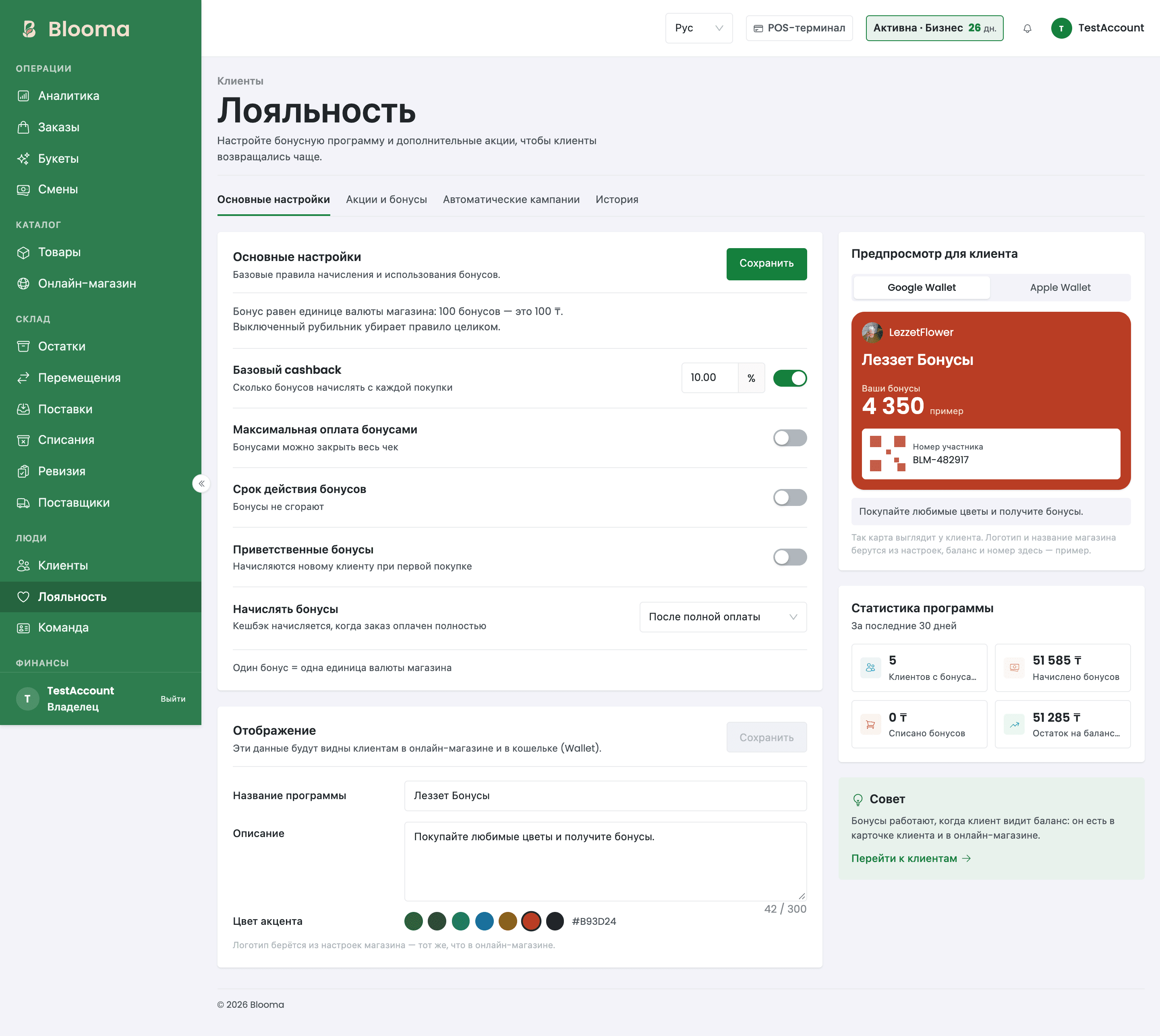
Task: Pick the black accent color swatch
Action: [555, 921]
